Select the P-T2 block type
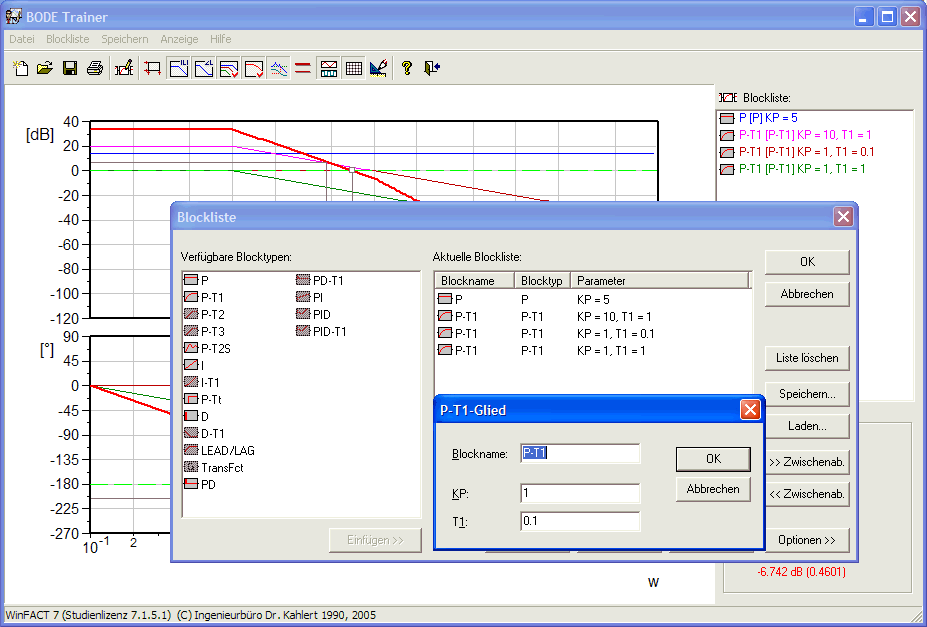This screenshot has height=627, width=927. click(205, 314)
